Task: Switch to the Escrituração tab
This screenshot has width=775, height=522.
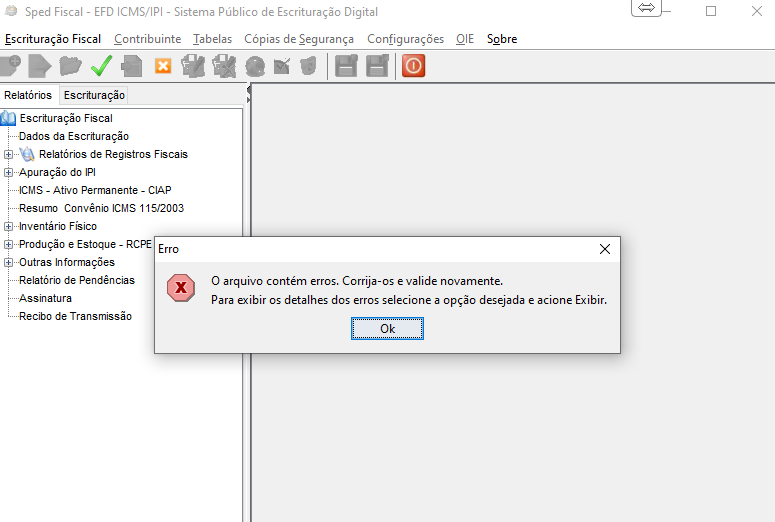Action: (x=94, y=95)
